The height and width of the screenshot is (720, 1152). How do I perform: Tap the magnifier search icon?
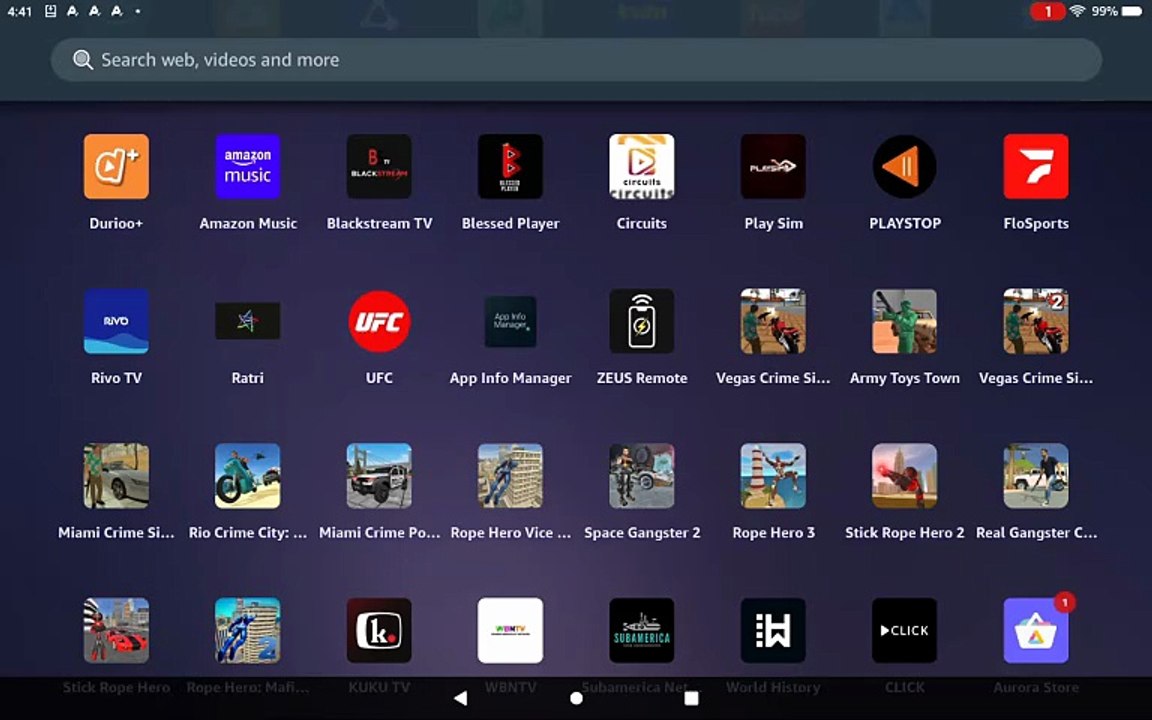[x=83, y=60]
